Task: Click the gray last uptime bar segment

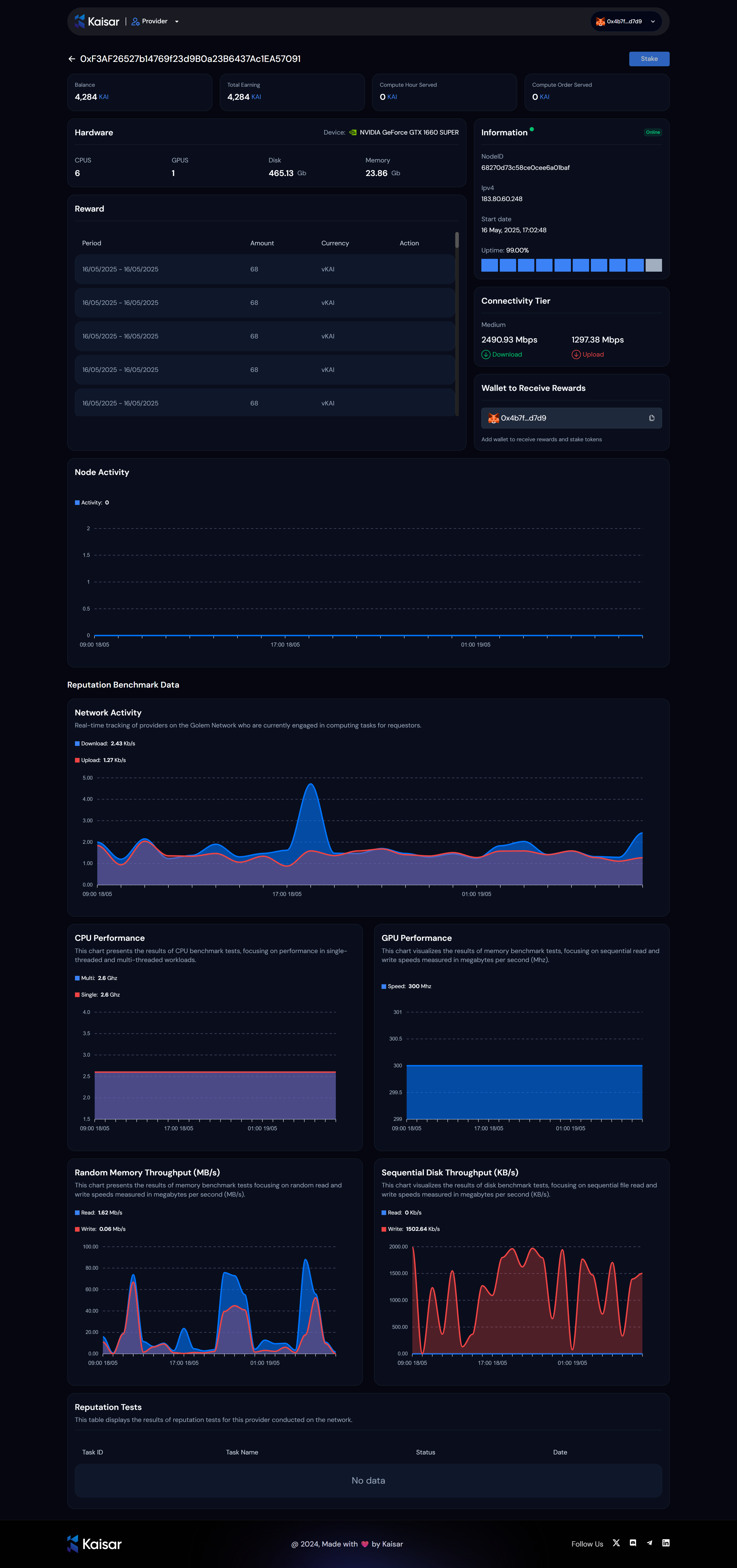Action: coord(654,266)
